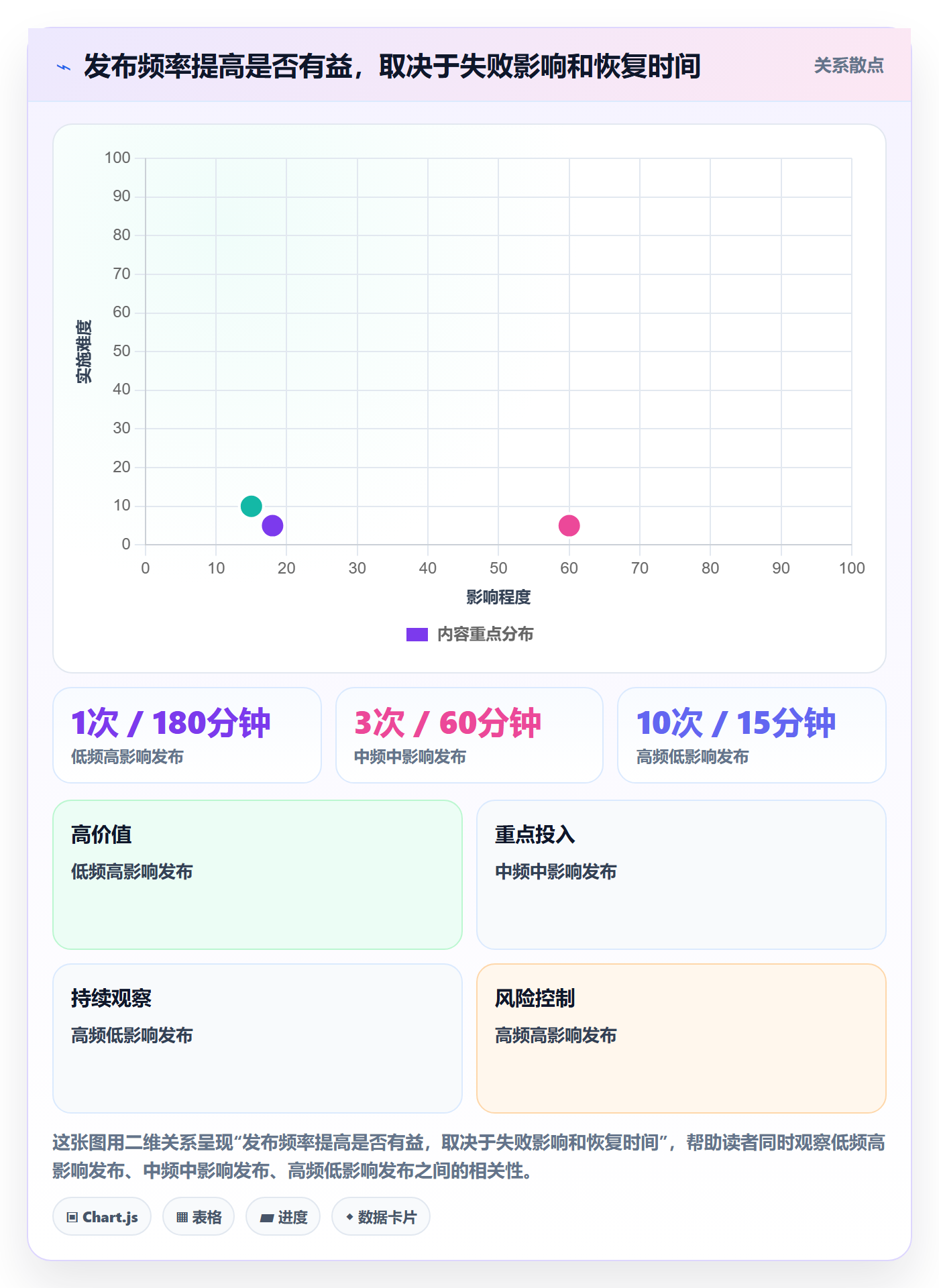Click the table grid icon beside 表格

pyautogui.click(x=182, y=1217)
